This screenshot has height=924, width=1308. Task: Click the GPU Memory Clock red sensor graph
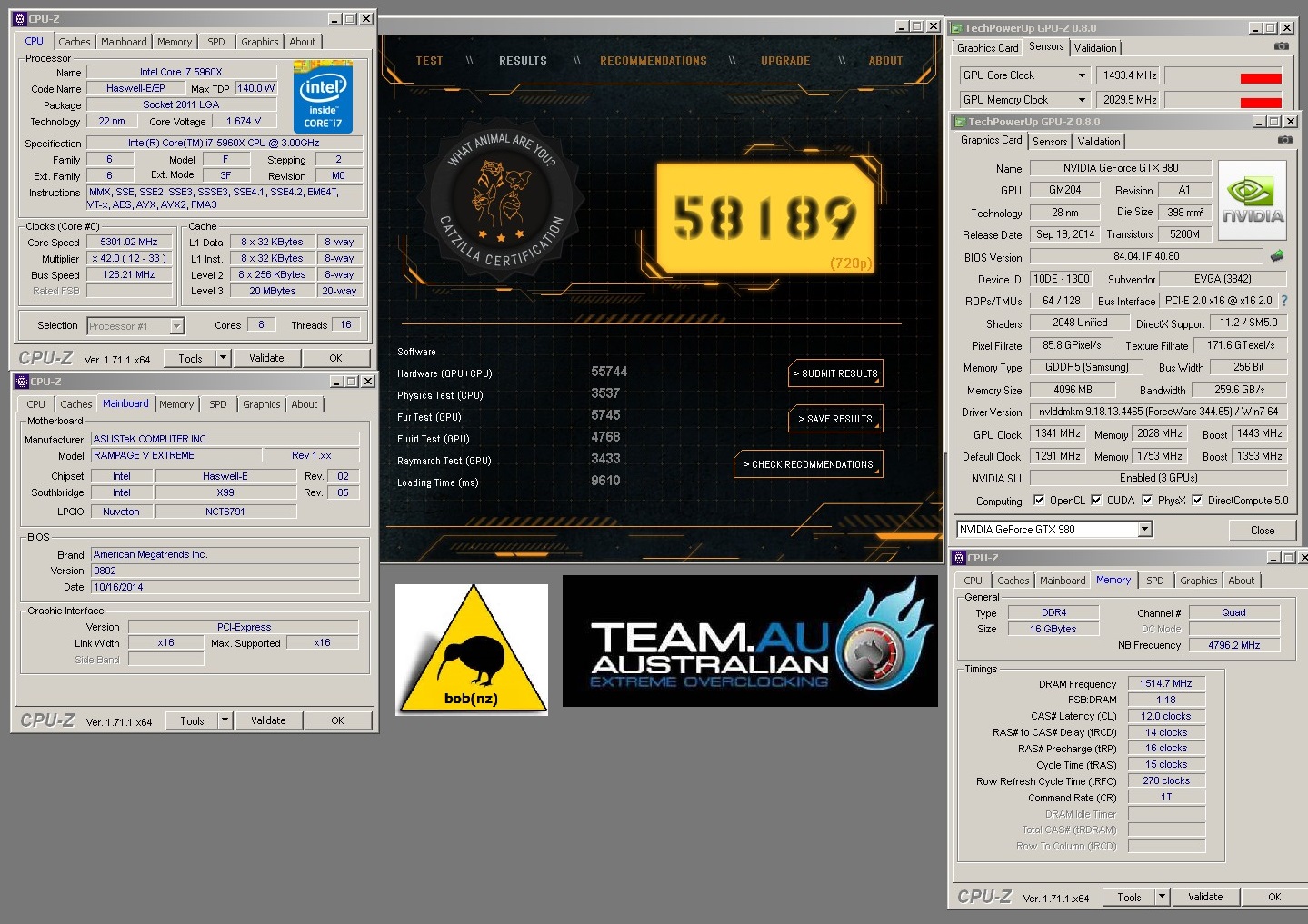click(x=1223, y=100)
